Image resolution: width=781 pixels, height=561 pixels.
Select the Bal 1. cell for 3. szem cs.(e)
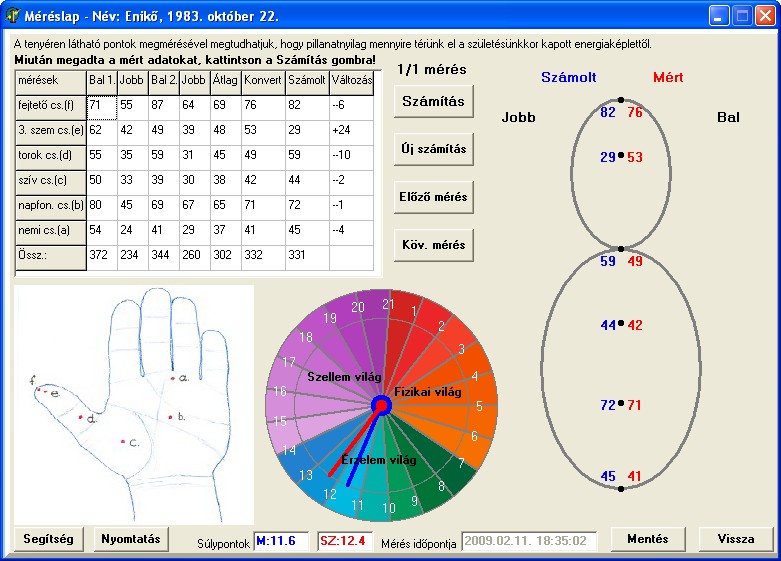click(102, 133)
